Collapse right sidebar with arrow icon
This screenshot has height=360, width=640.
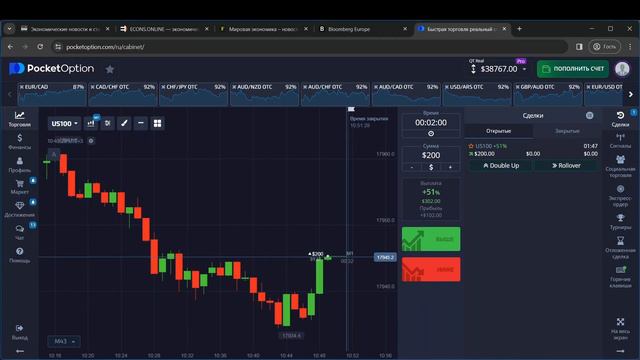click(620, 351)
